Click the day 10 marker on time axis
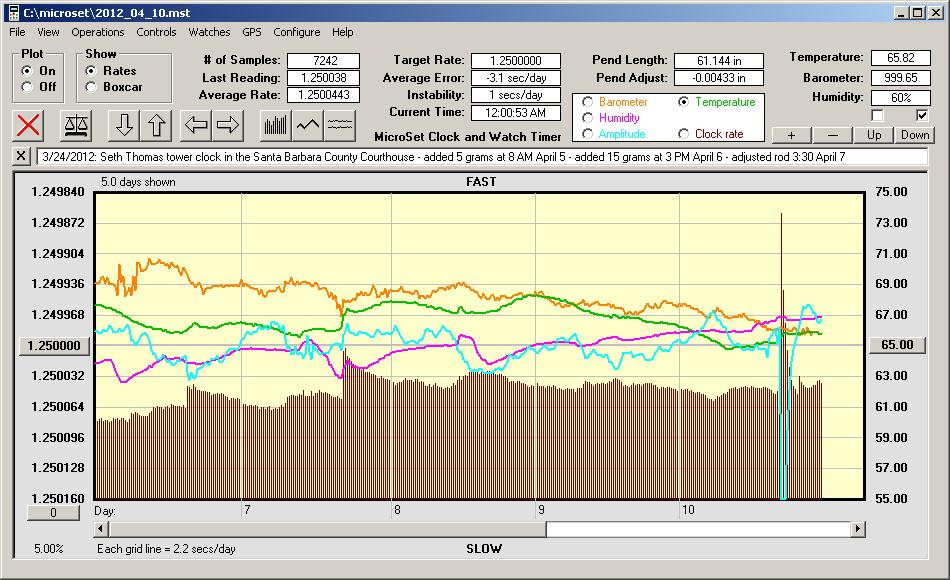 688,510
